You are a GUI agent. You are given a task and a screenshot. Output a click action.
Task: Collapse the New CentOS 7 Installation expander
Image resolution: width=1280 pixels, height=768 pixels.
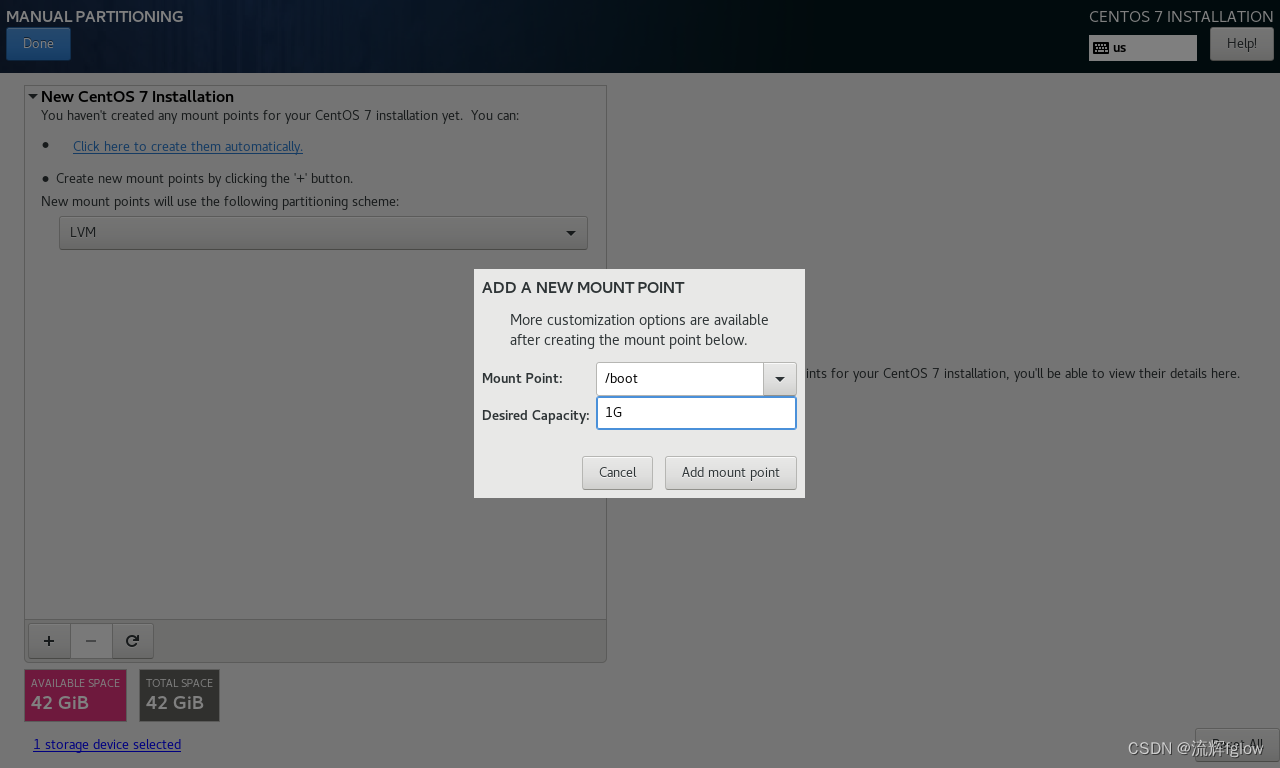(33, 97)
